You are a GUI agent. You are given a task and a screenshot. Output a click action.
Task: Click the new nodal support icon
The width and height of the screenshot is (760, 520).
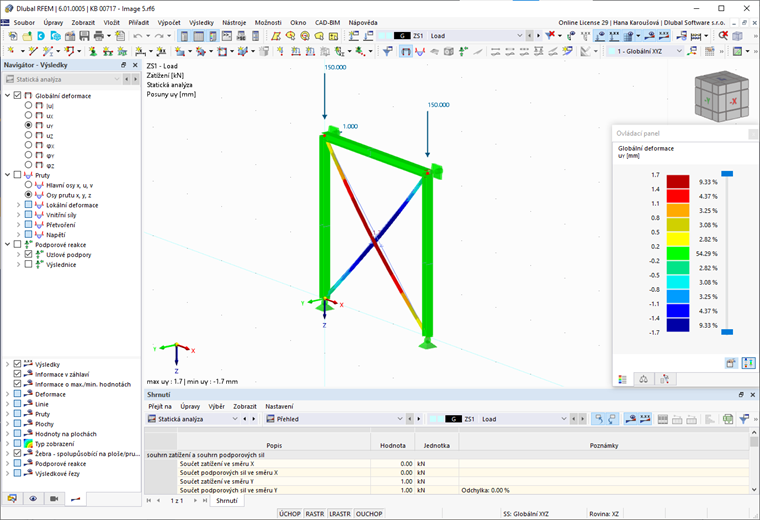pos(93,51)
